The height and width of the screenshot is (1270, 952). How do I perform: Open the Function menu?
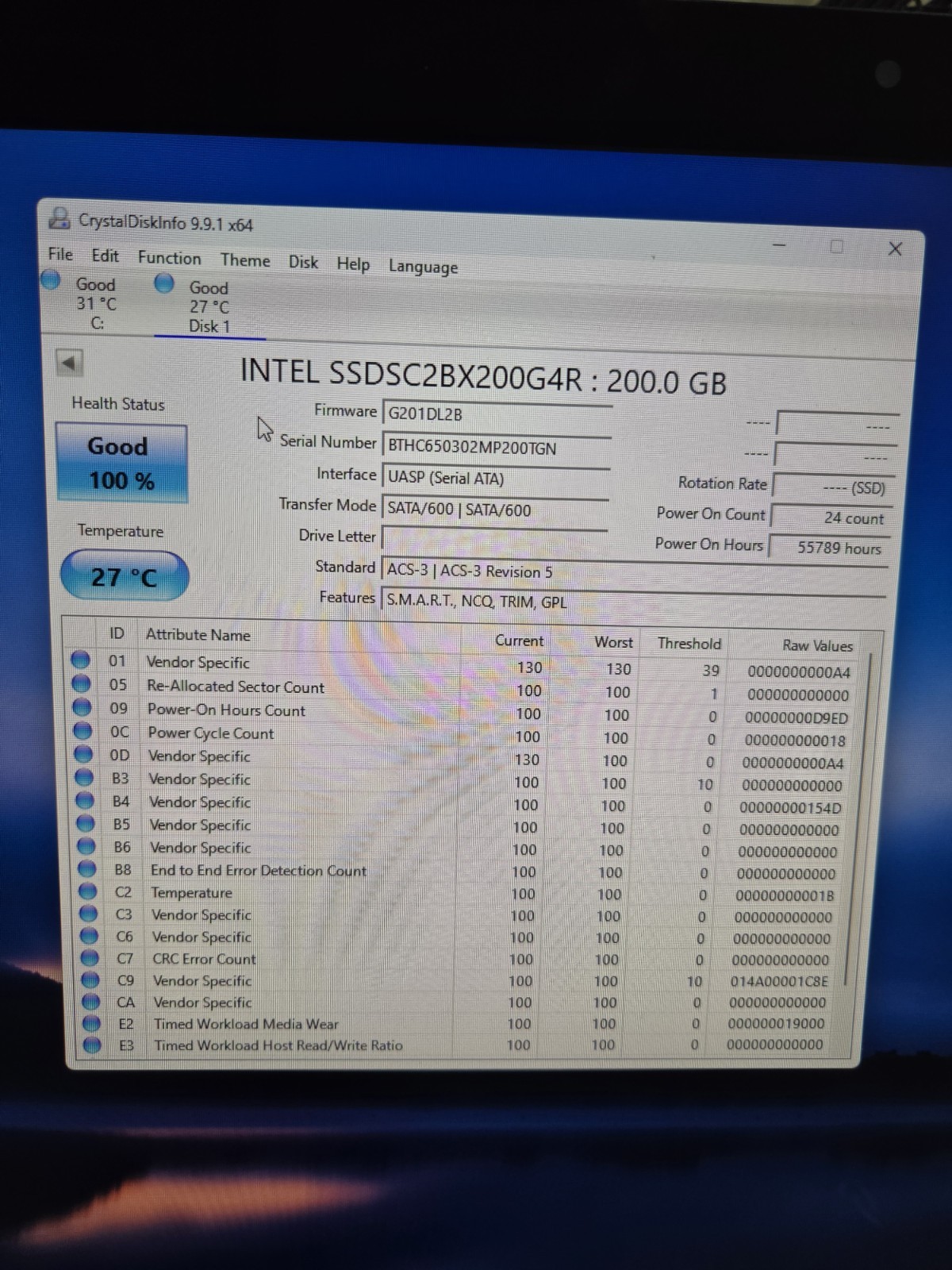[169, 258]
